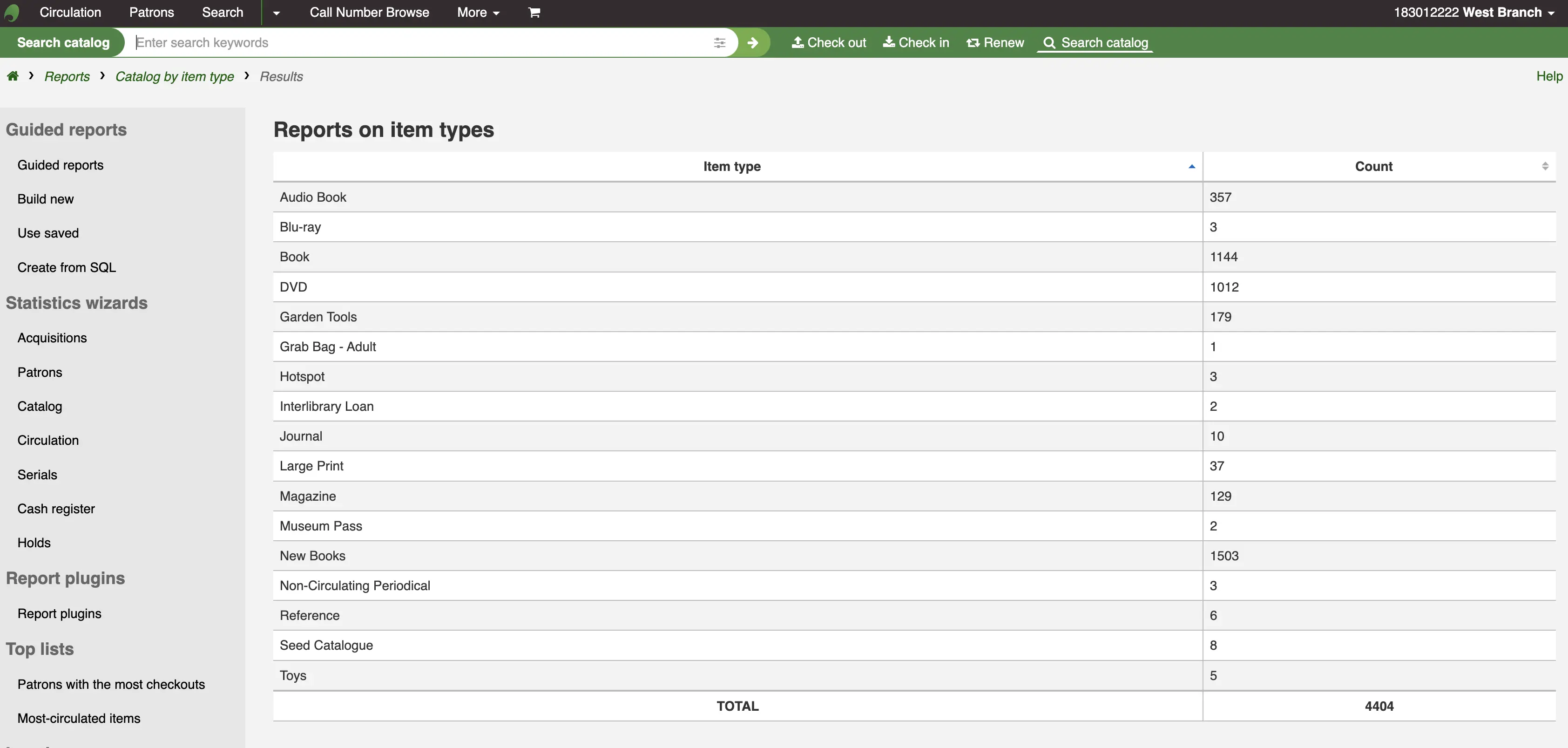The image size is (1568, 748).
Task: Select the Search catalog tab
Action: pyautogui.click(x=1095, y=43)
